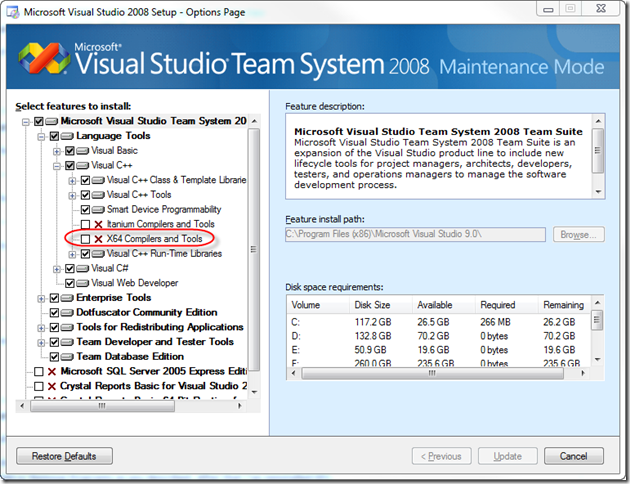630x484 pixels.
Task: Check the Microsoft SQL Server 2005 Express checkbox
Action: [39, 372]
